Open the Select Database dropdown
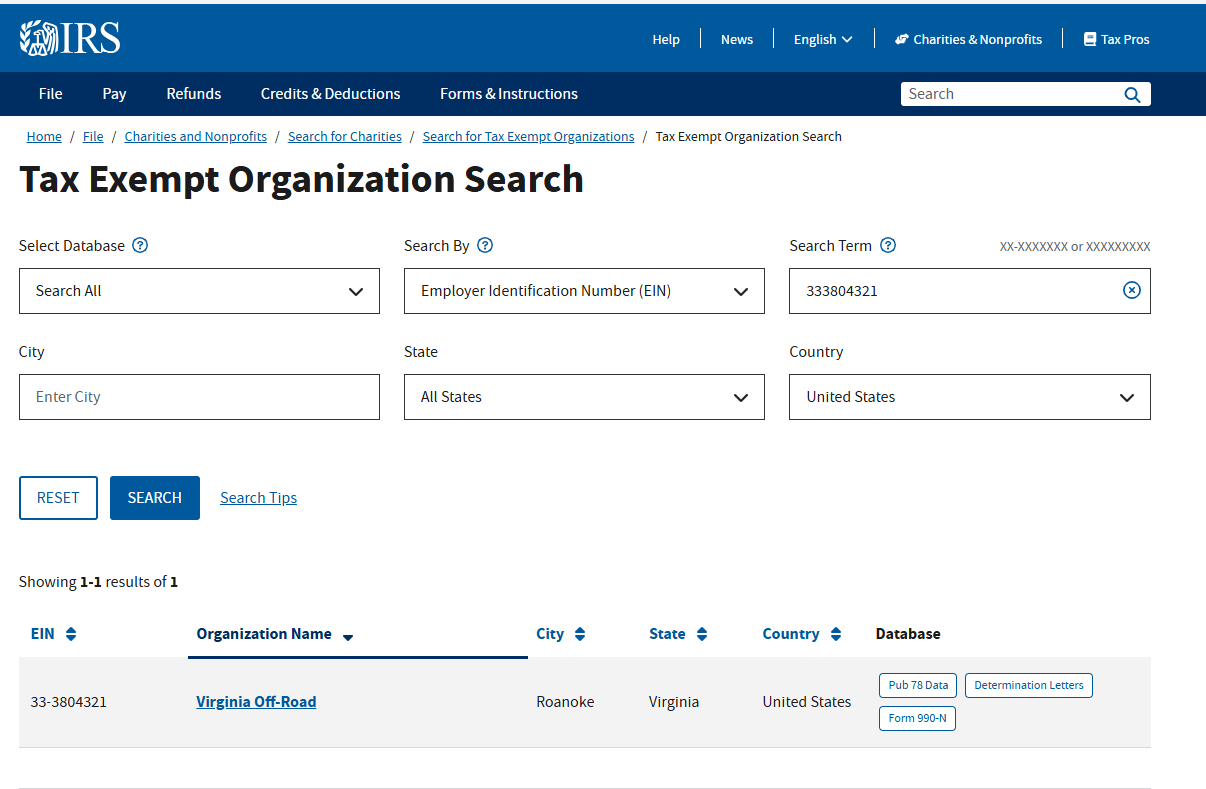 [199, 291]
